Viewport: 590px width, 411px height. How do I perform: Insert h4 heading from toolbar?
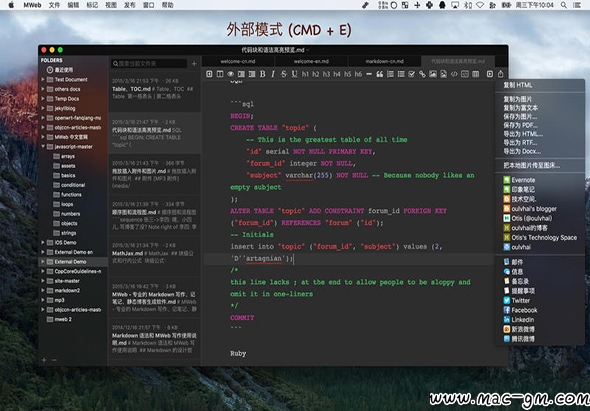[x=337, y=74]
